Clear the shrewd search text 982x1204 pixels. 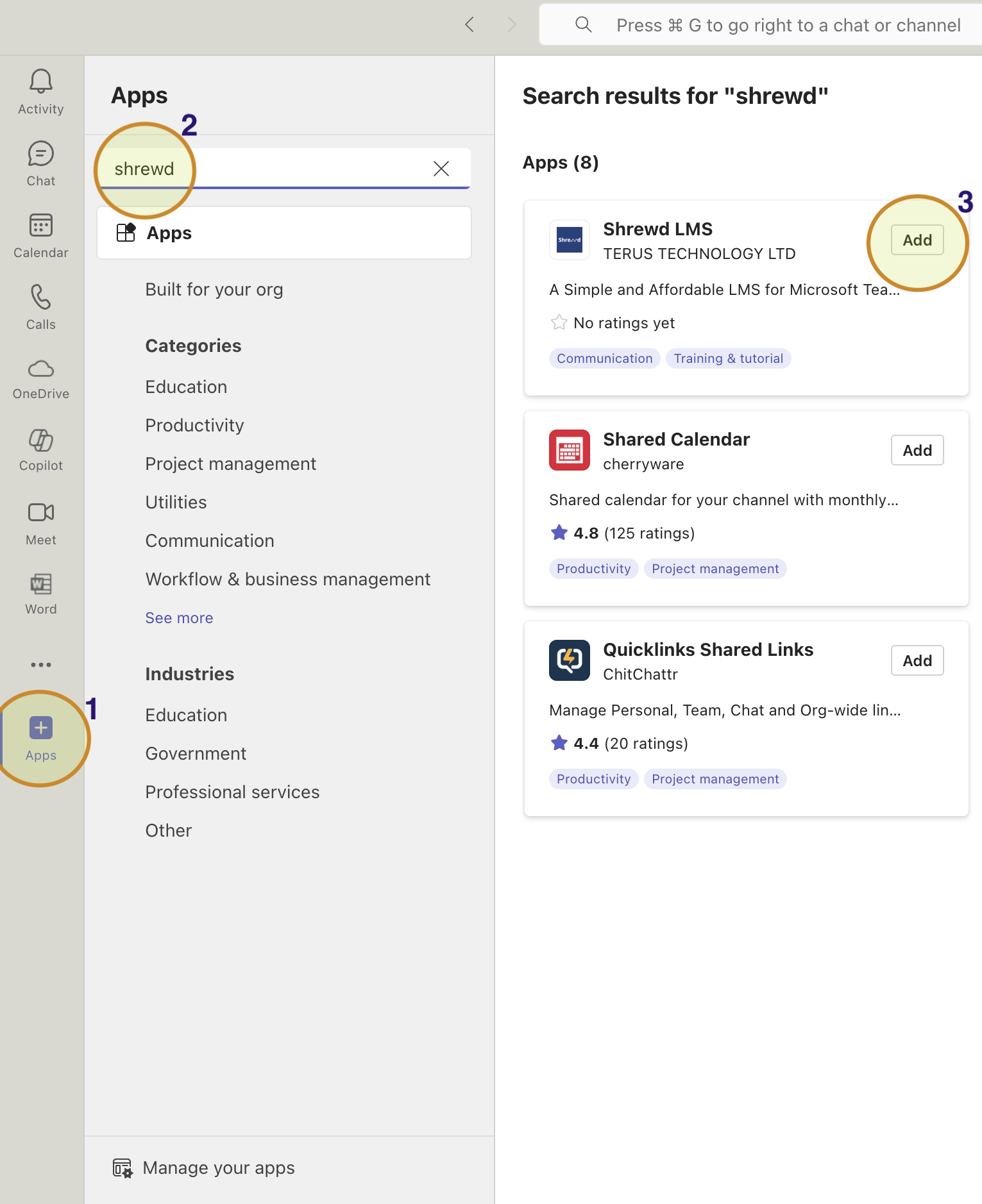(x=441, y=169)
